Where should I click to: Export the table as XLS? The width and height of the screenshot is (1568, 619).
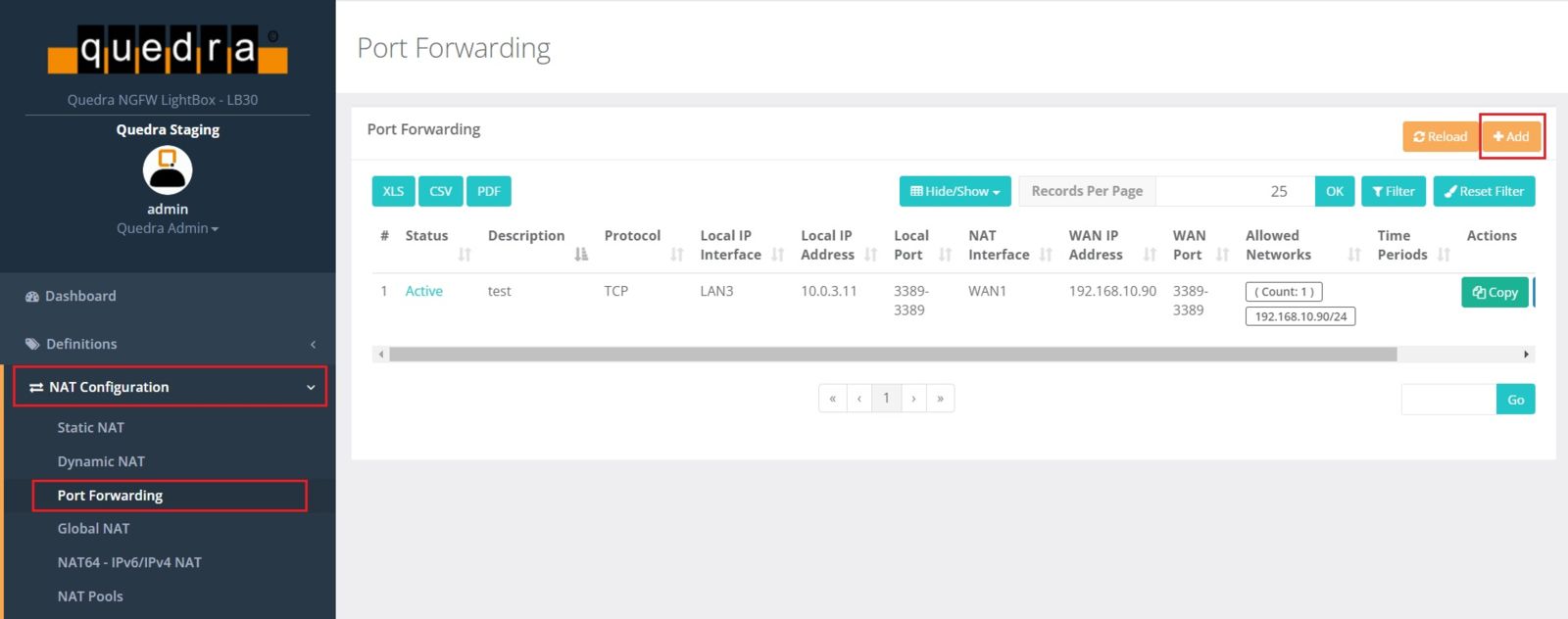coord(393,192)
